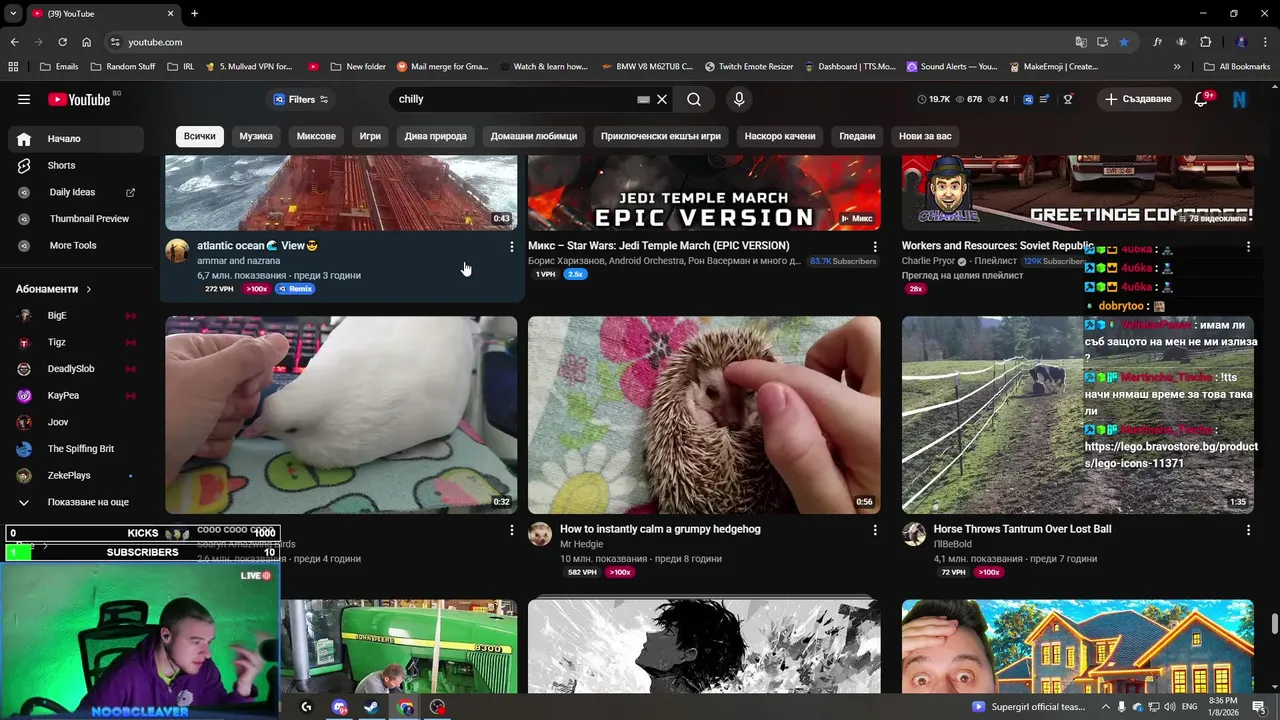Screen dimensions: 1280x720
Task: Open the YouTube hamburger guide menu
Action: coord(24,99)
